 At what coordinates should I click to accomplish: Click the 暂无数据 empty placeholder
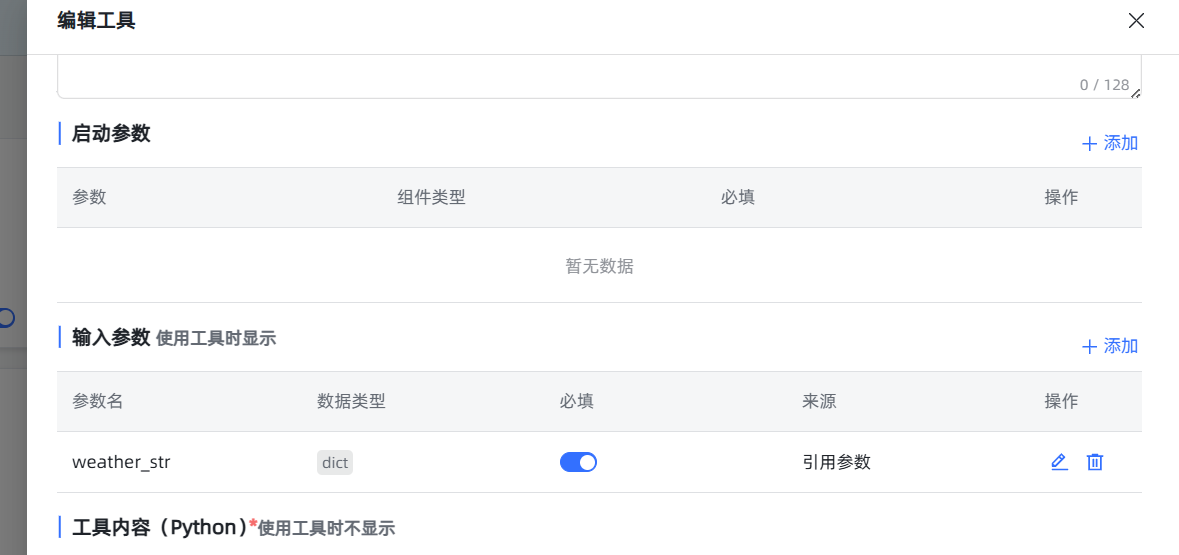tap(599, 266)
